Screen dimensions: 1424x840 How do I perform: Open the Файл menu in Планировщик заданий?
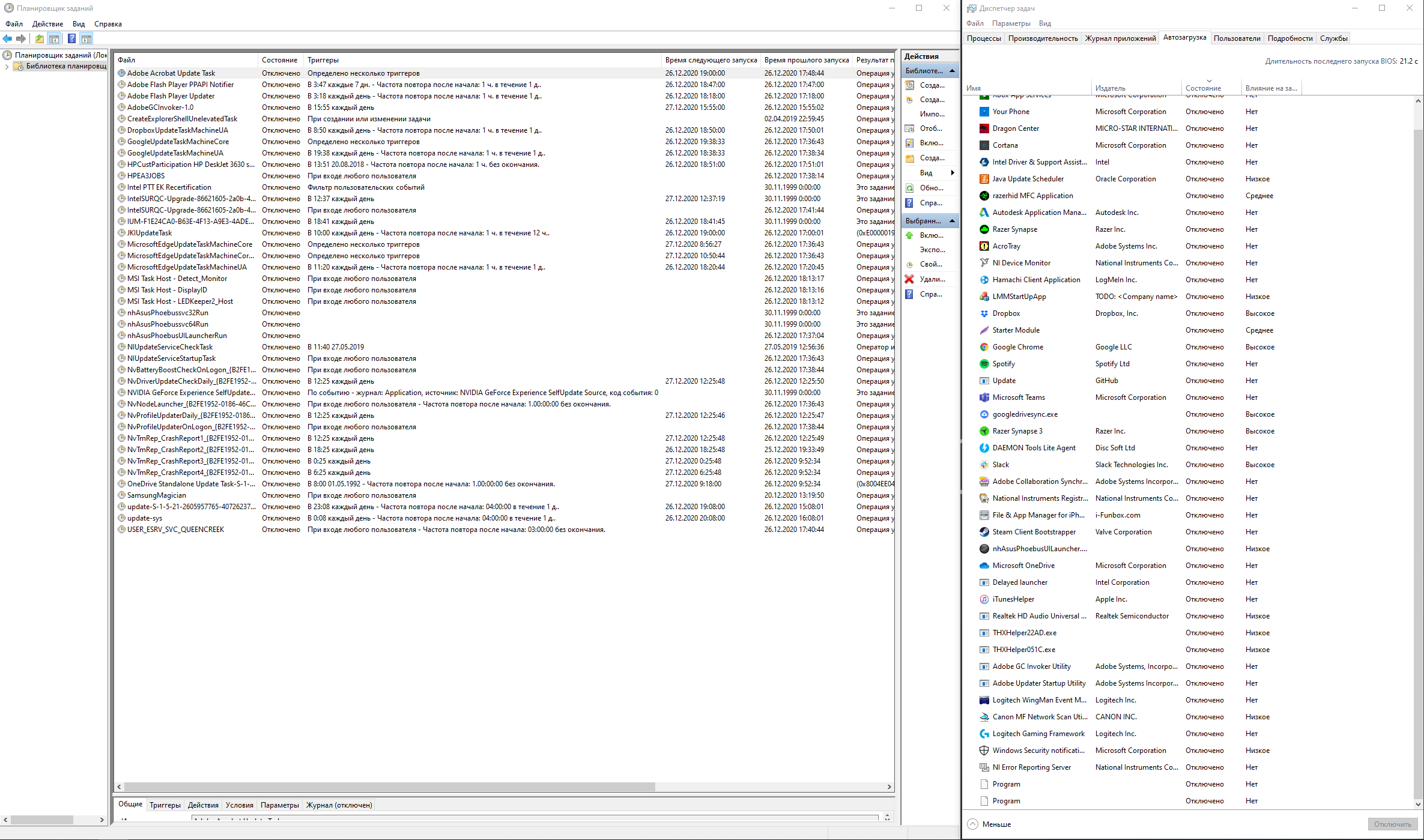tap(14, 24)
